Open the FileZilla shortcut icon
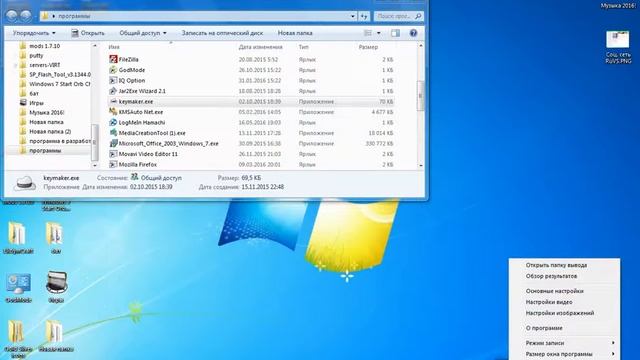 coord(113,59)
